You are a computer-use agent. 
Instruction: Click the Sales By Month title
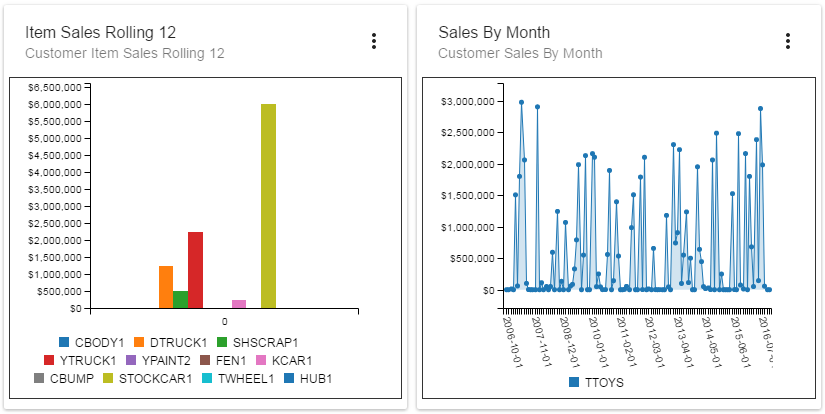[x=494, y=32]
